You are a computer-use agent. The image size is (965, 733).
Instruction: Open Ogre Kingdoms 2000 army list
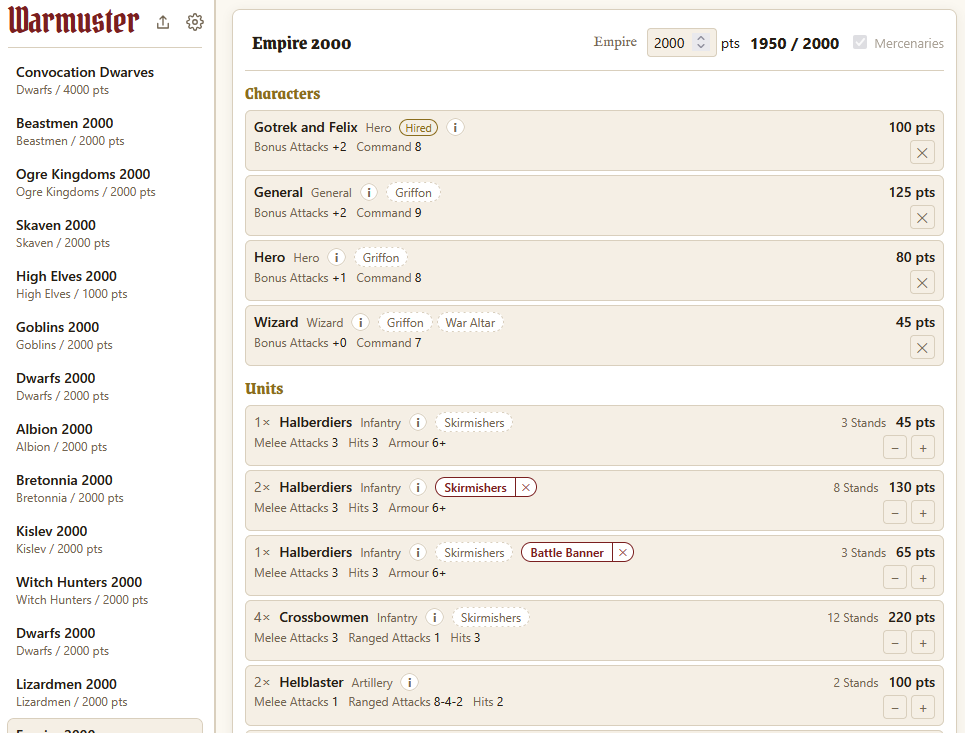click(105, 183)
